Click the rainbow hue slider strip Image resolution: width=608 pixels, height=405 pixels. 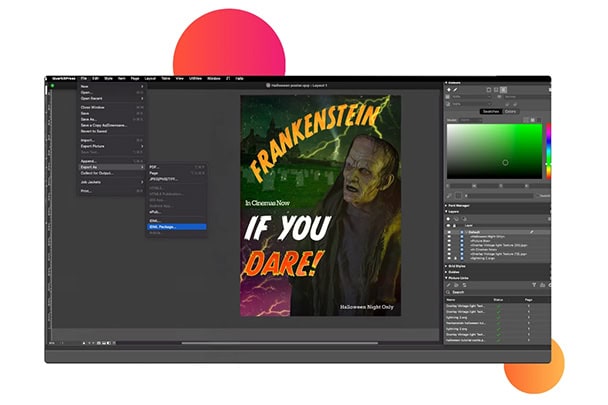(x=548, y=151)
